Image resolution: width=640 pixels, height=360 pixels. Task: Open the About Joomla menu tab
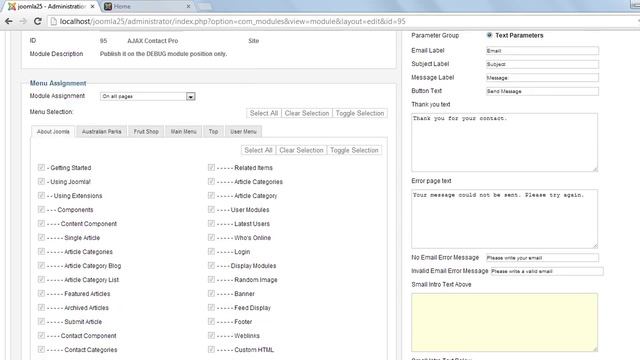(x=53, y=131)
